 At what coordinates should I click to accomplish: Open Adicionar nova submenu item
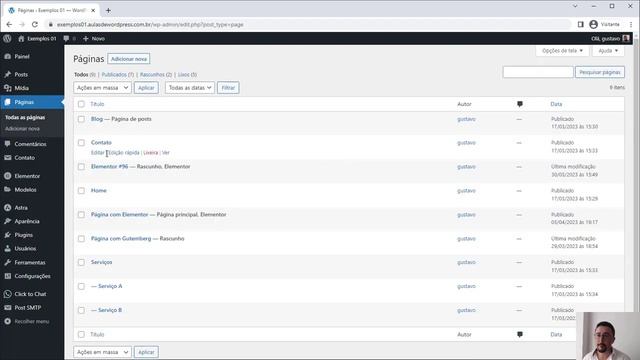(x=22, y=129)
